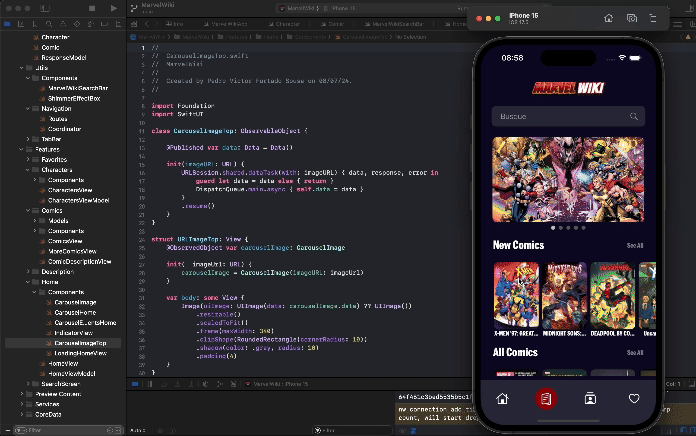The height and width of the screenshot is (436, 696).
Task: Expand the SearchScreen folder
Action: pos(28,384)
